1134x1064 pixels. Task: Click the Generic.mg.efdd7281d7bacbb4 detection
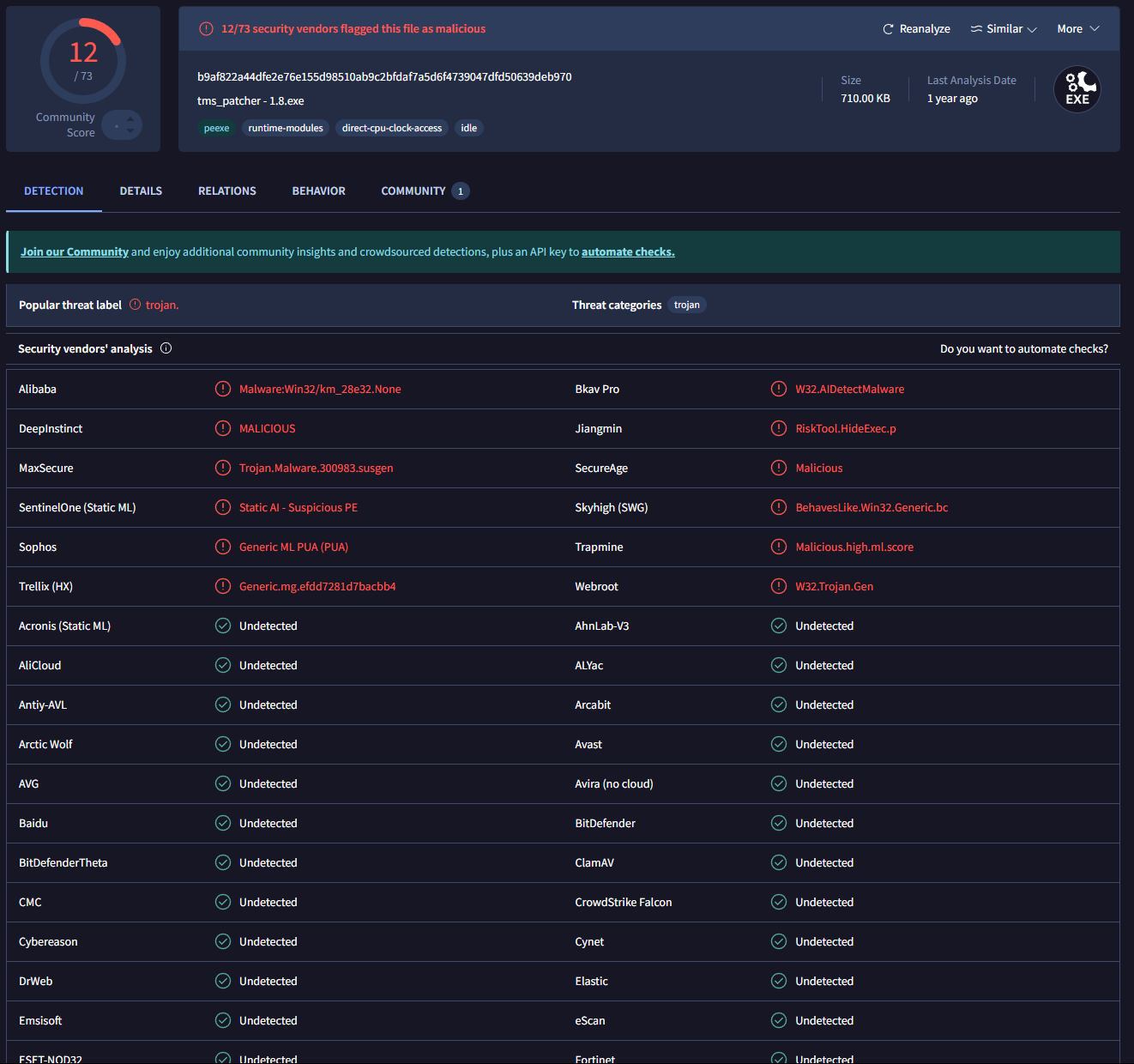317,587
